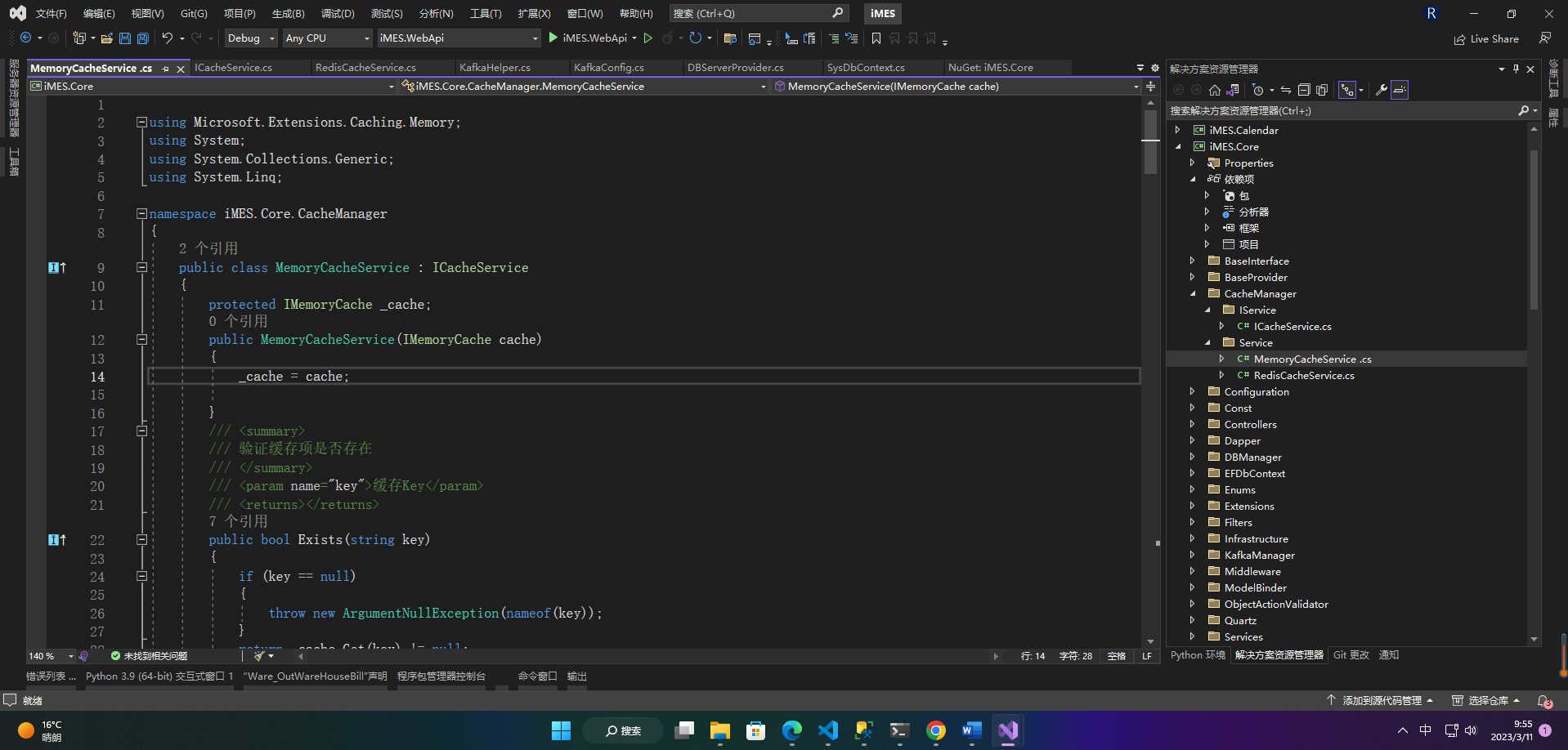Viewport: 1568px width, 750px height.
Task: Collapse the constructor outlining at line 12
Action: tap(141, 339)
